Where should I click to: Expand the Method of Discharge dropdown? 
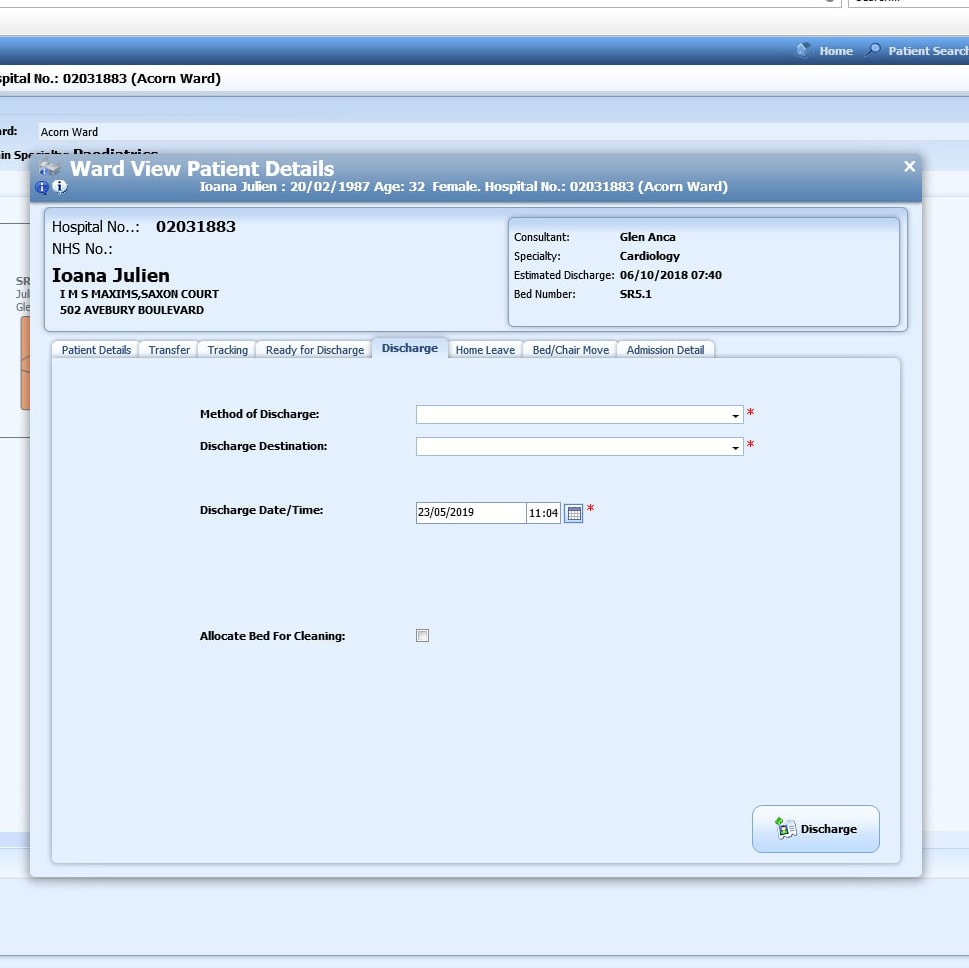tap(735, 415)
